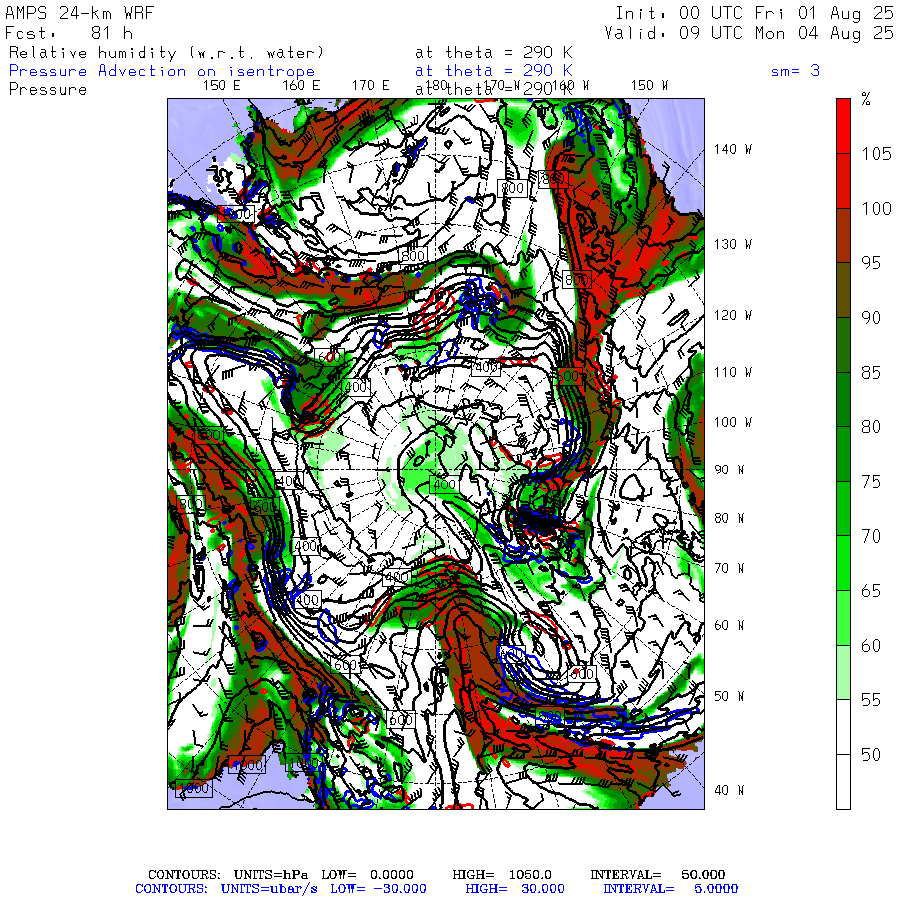Click the "95" color bar tick label
900x900 pixels.
tap(871, 263)
